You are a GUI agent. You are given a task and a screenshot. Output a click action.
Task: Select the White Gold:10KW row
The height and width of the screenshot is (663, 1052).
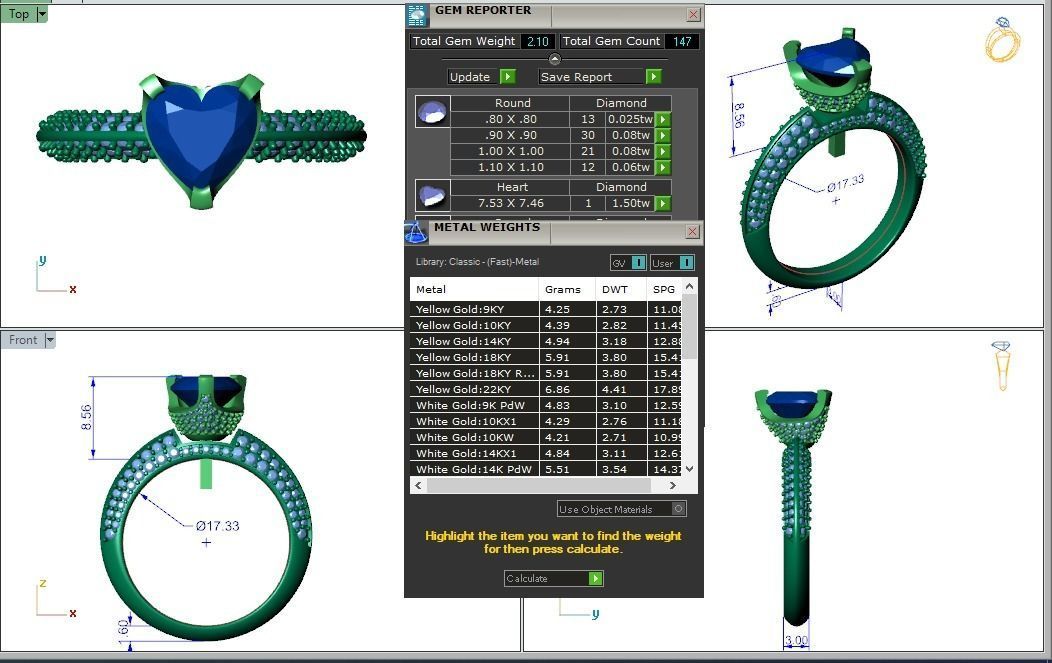click(545, 438)
